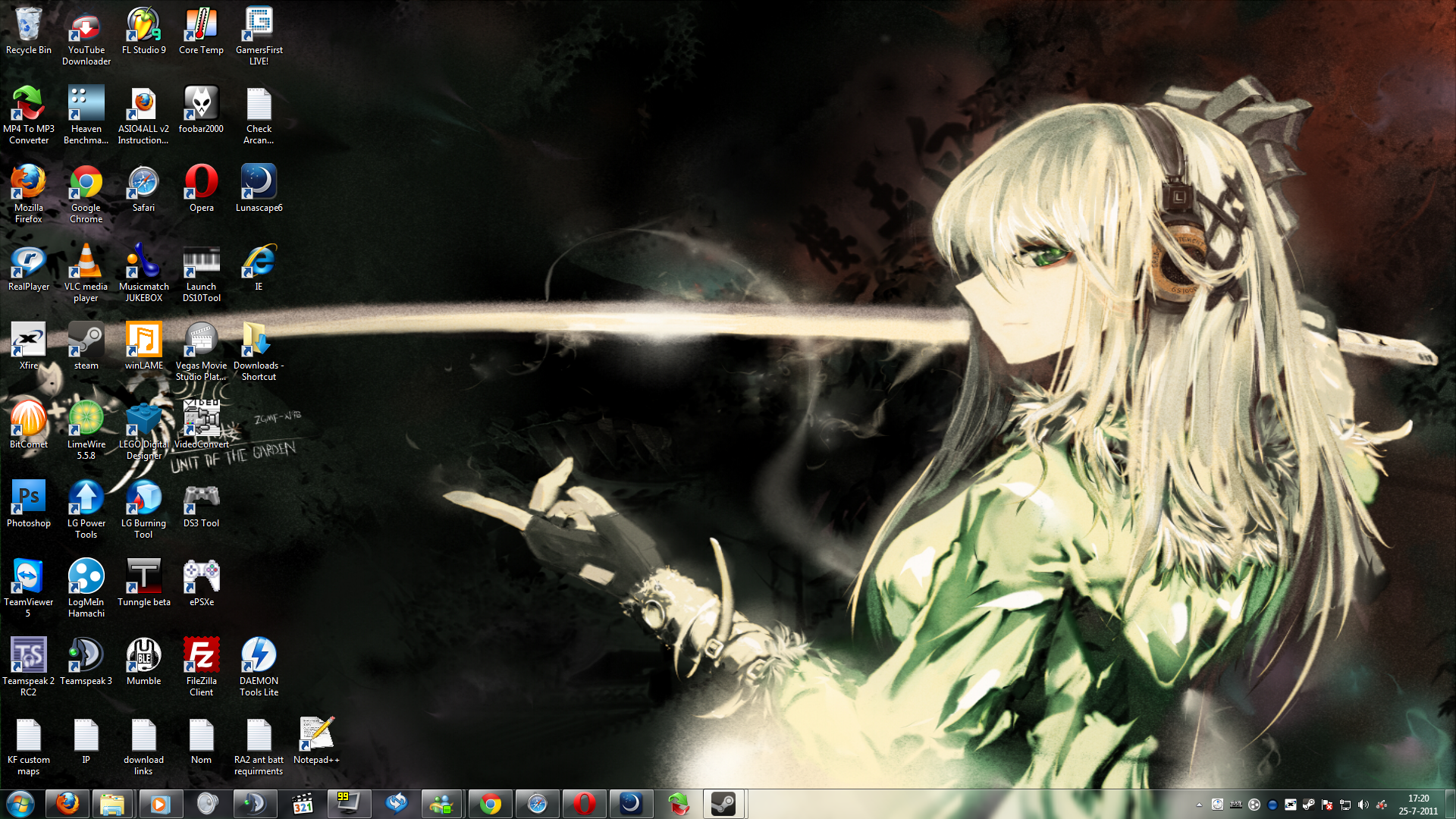Select the Launch DS10Tool icon
Screen dimensions: 1456x819
click(x=202, y=274)
